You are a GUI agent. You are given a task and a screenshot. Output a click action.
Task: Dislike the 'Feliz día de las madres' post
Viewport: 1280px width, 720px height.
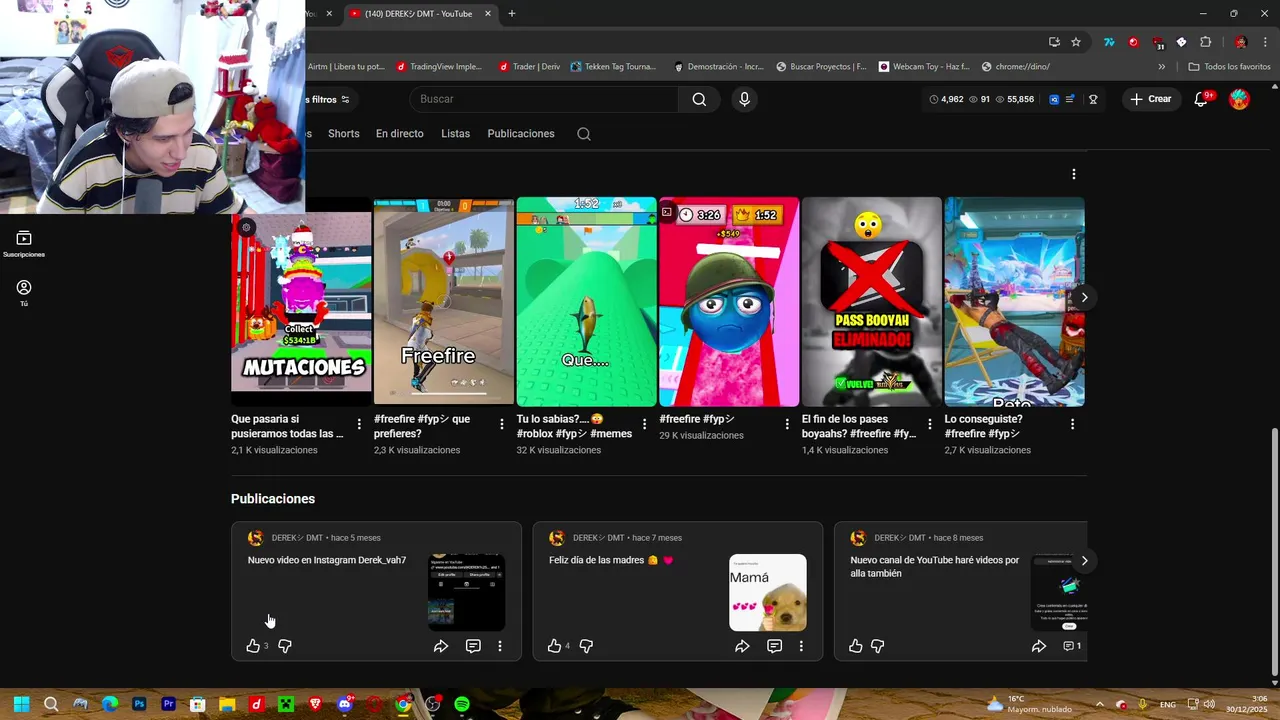[x=586, y=646]
